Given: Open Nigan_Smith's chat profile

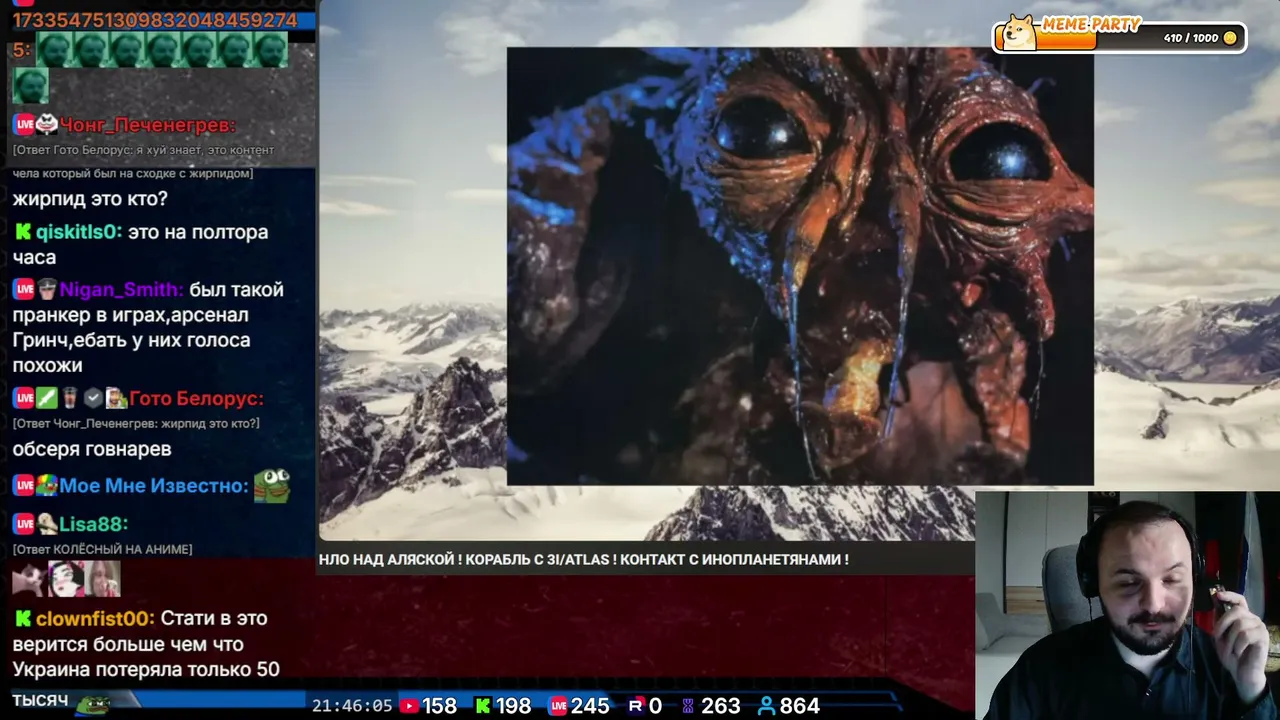Looking at the screenshot, I should (x=122, y=290).
